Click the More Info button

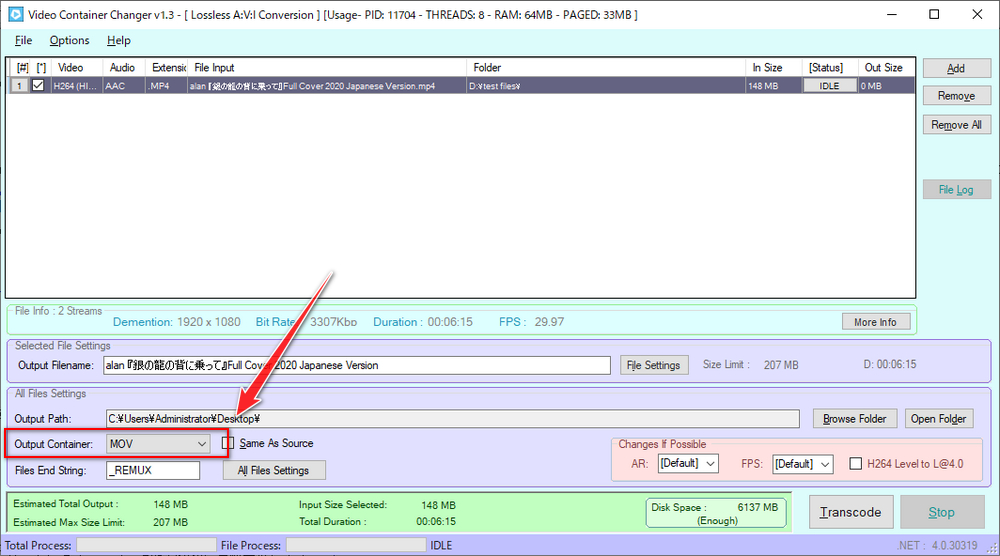[x=875, y=322]
